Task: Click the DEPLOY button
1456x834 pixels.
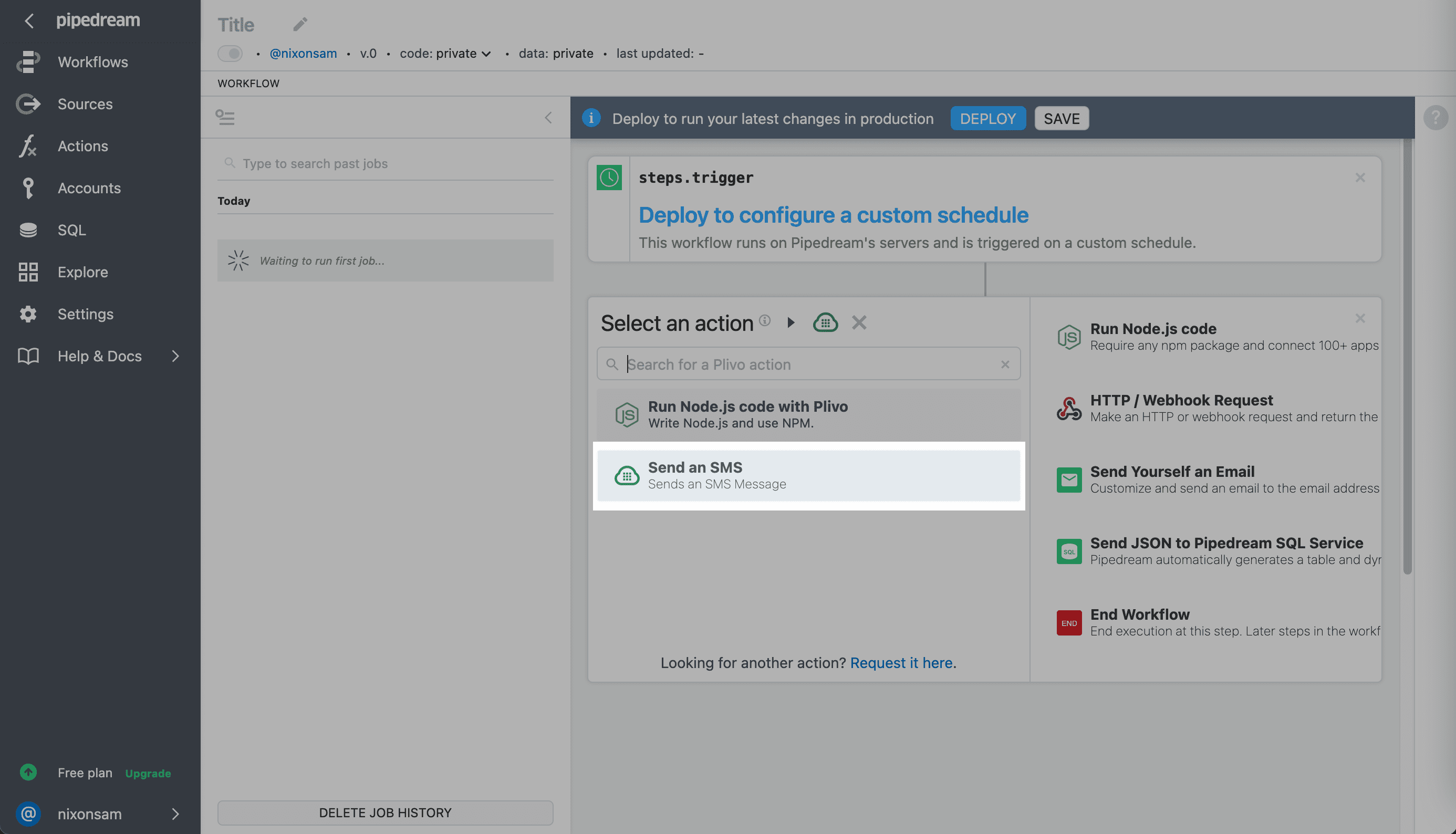Action: coord(987,118)
